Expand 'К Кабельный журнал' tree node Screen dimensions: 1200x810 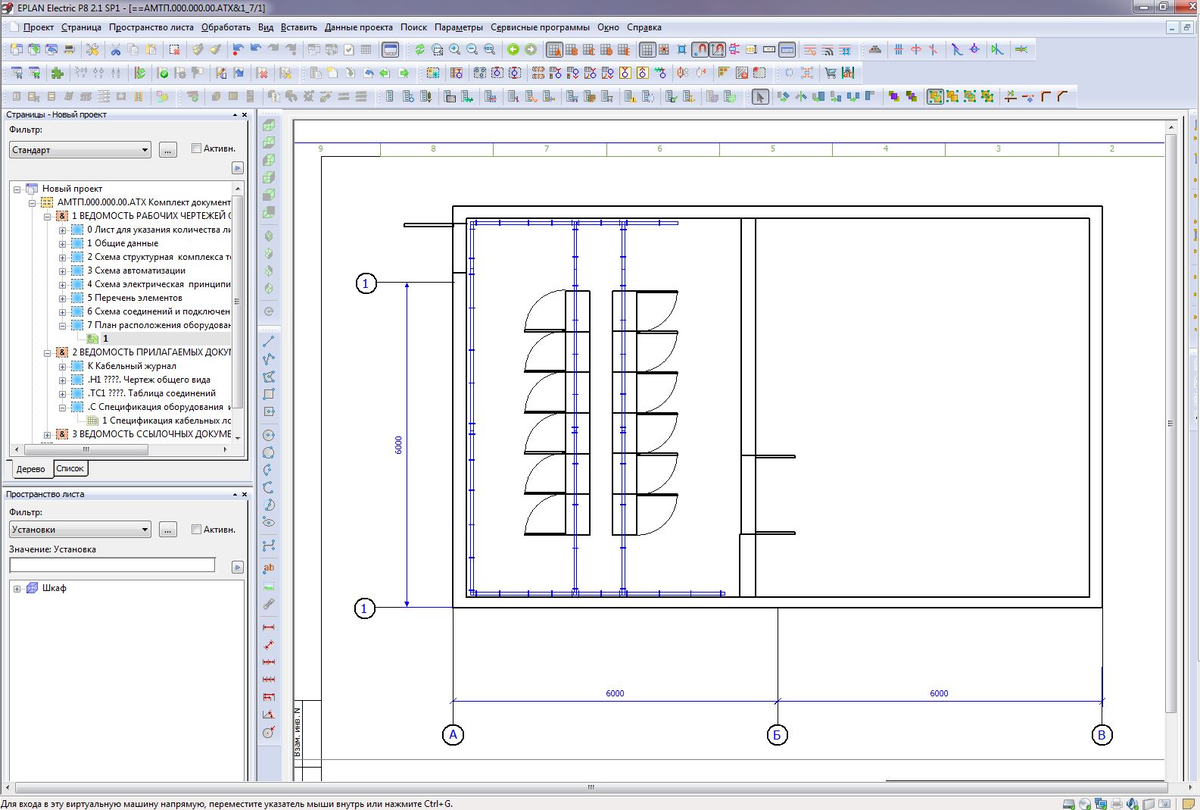click(x=63, y=366)
